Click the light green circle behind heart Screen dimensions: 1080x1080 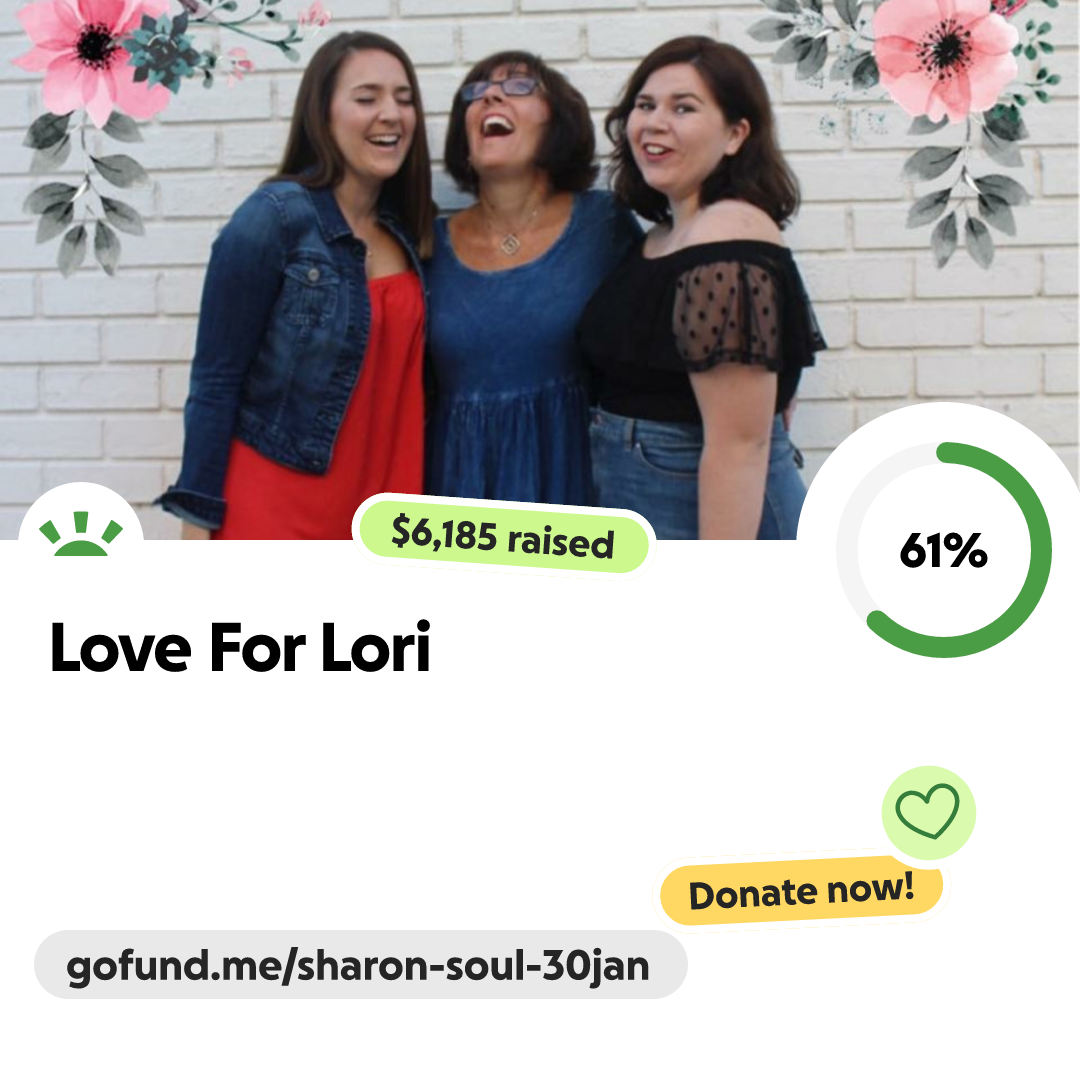928,812
